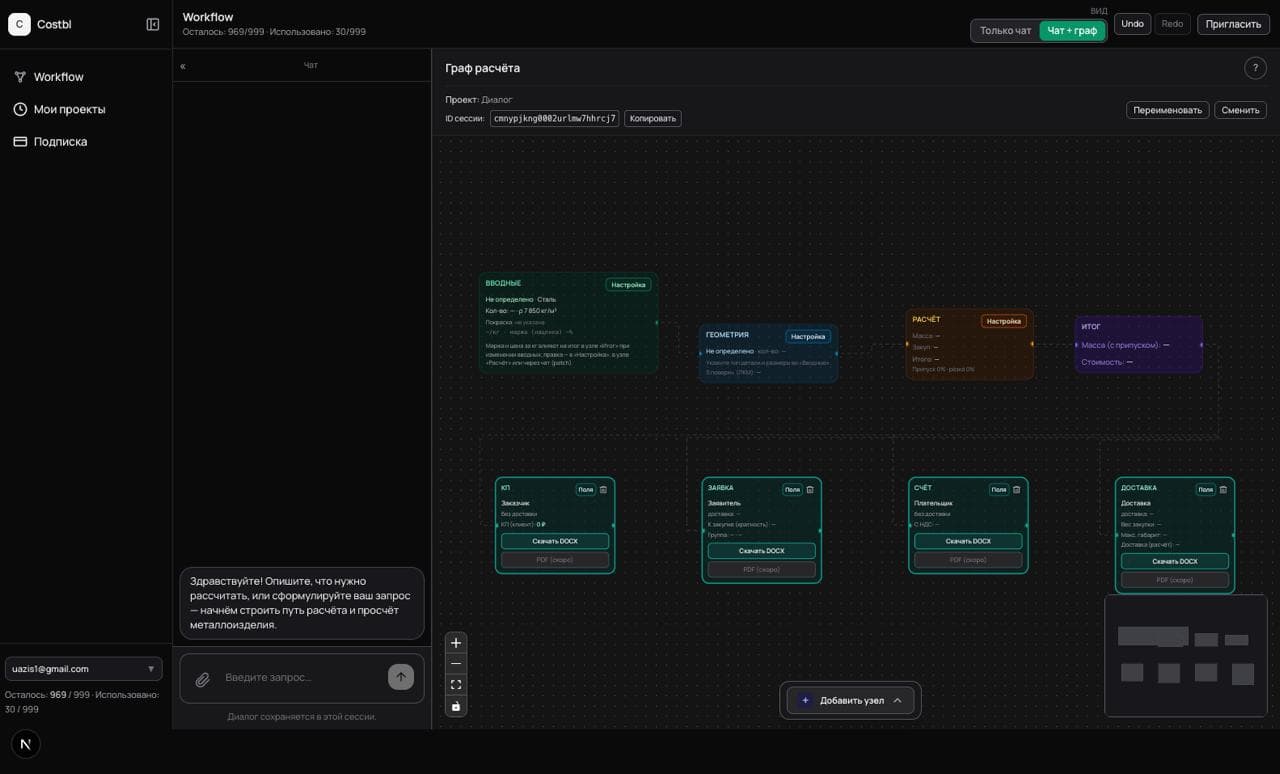Download DOCX from the КП node
1280x774 pixels.
point(555,541)
